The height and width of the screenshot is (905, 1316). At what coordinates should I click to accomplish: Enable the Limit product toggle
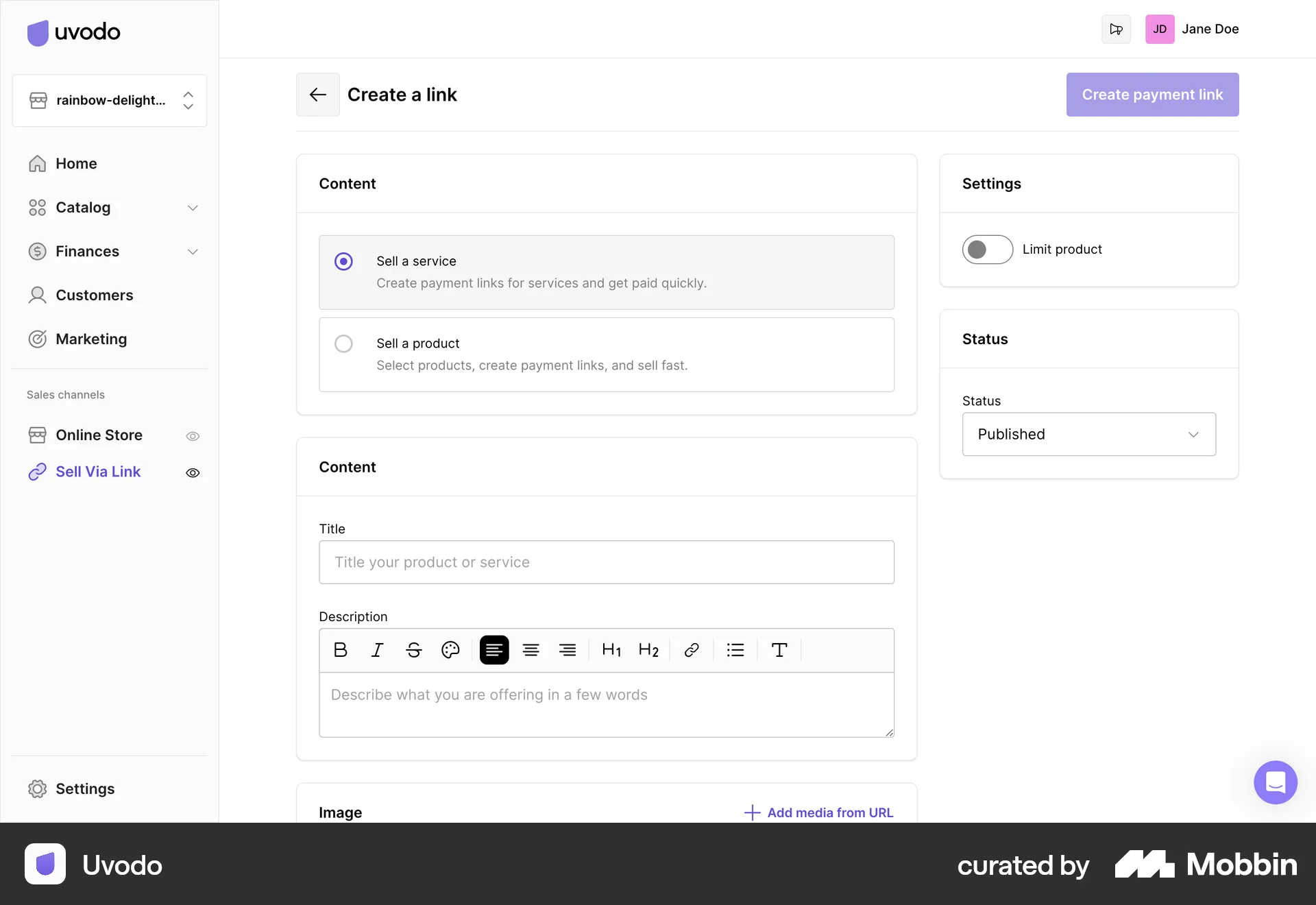(987, 250)
